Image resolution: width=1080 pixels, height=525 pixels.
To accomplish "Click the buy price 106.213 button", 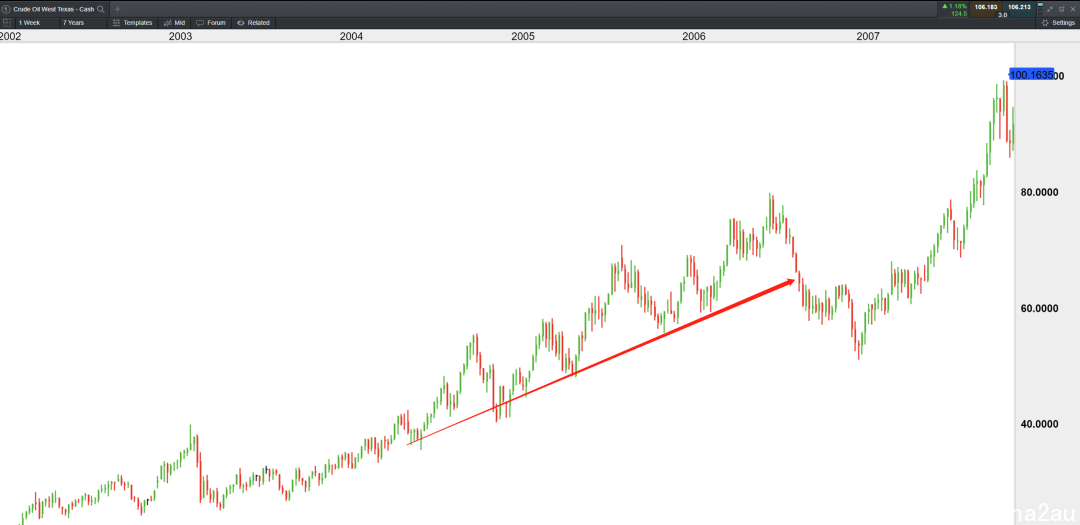I will pos(1019,9).
